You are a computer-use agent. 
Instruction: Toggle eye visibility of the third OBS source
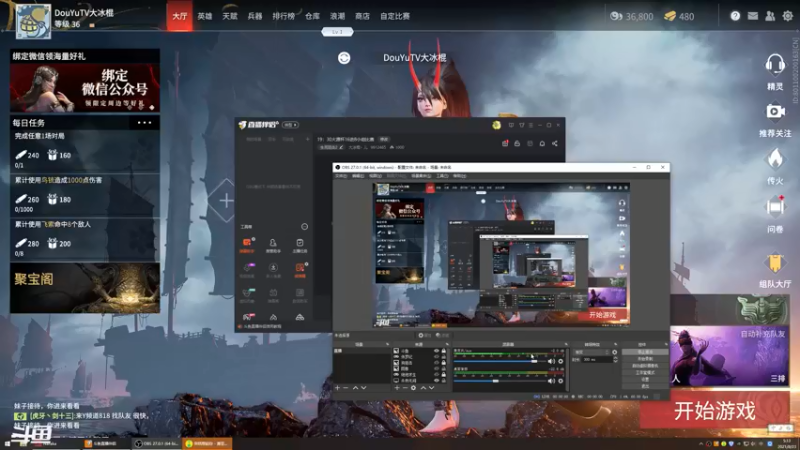[437, 363]
